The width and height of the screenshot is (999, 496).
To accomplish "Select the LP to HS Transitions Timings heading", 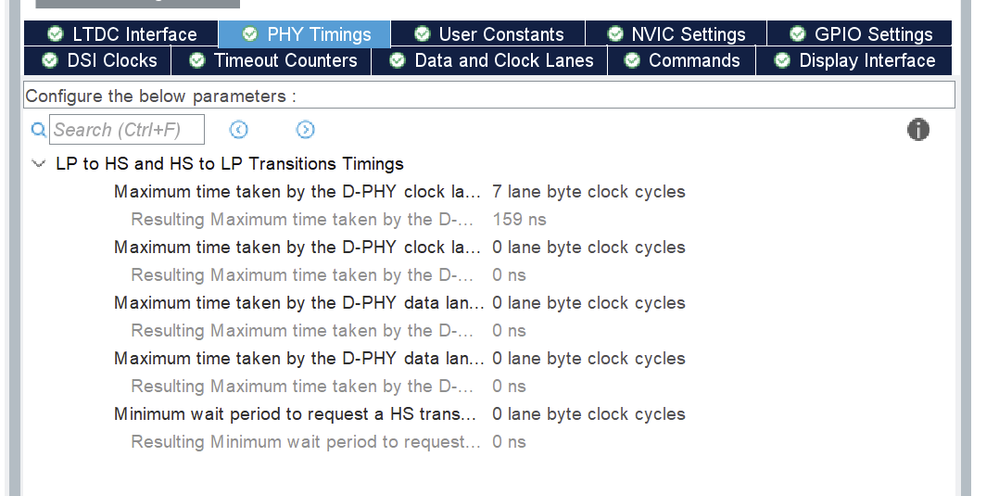I will coord(229,164).
